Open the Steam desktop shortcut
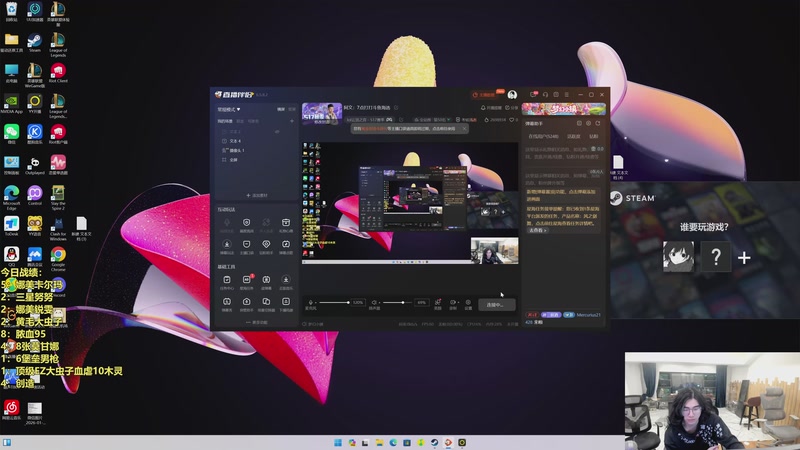Image resolution: width=800 pixels, height=450 pixels. (35, 42)
